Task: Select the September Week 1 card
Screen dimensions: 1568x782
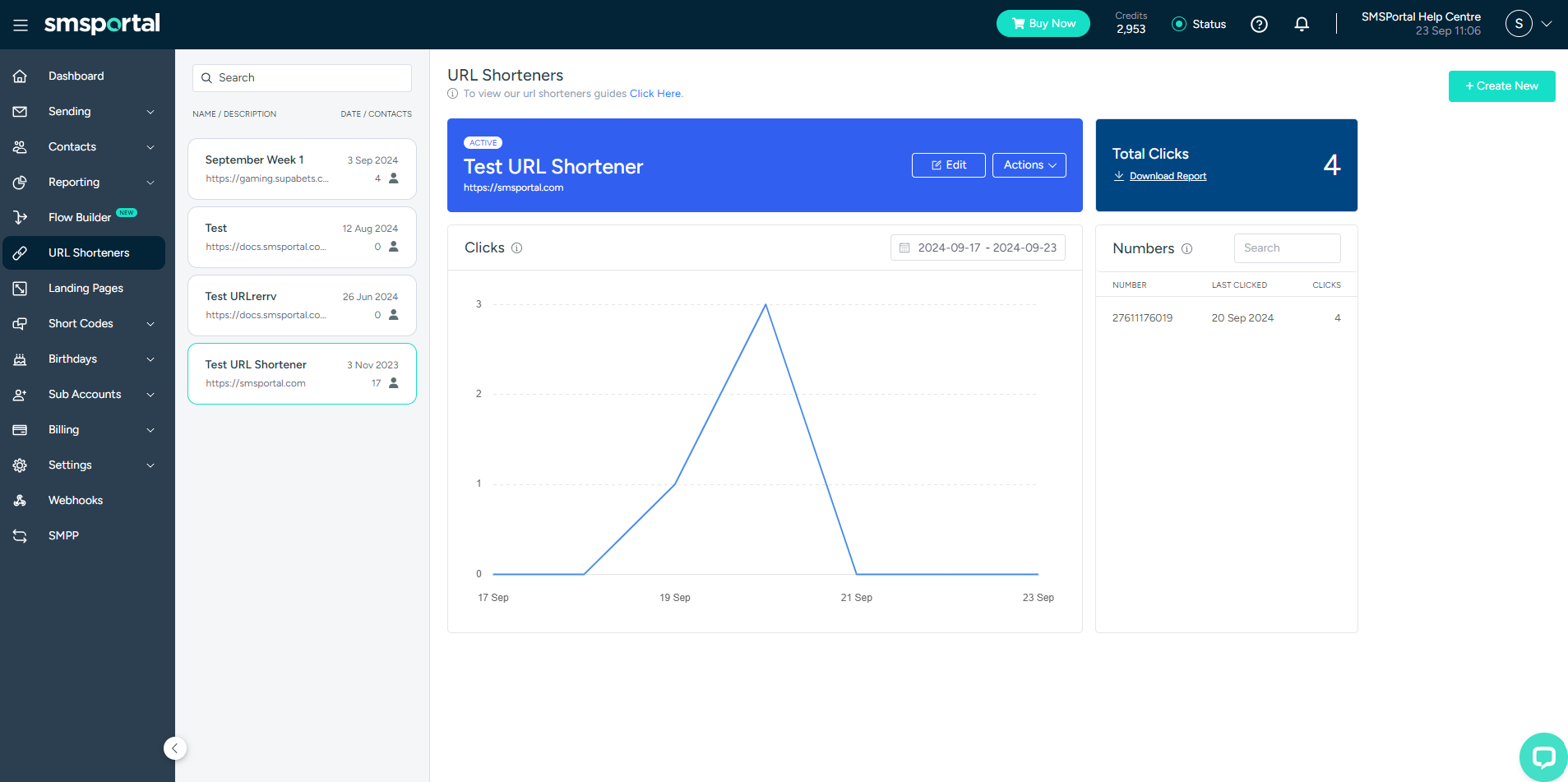Action: [302, 169]
